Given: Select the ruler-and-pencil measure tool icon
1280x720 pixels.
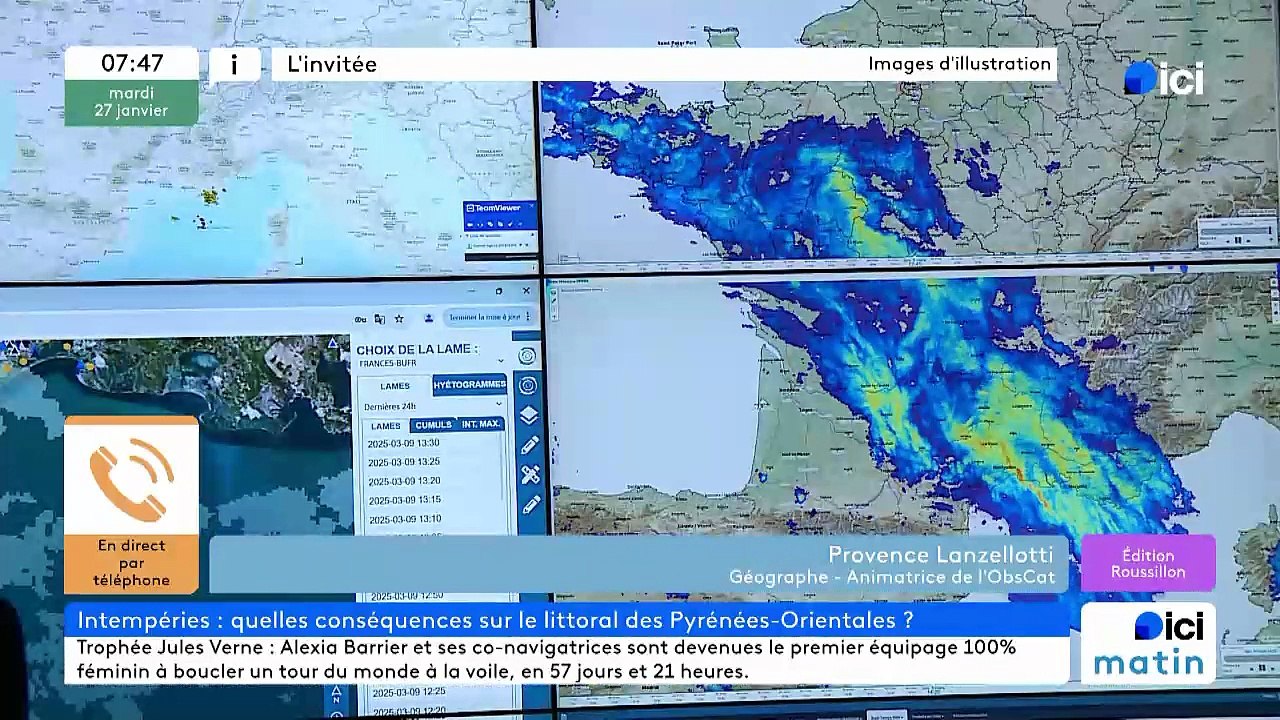Looking at the screenshot, I should click(529, 475).
